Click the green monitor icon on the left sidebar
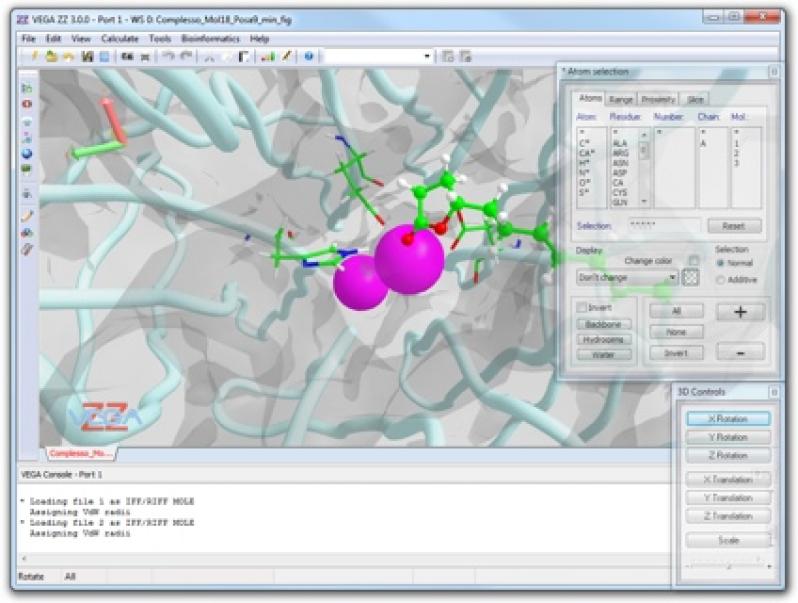798x603 pixels. pyautogui.click(x=27, y=169)
